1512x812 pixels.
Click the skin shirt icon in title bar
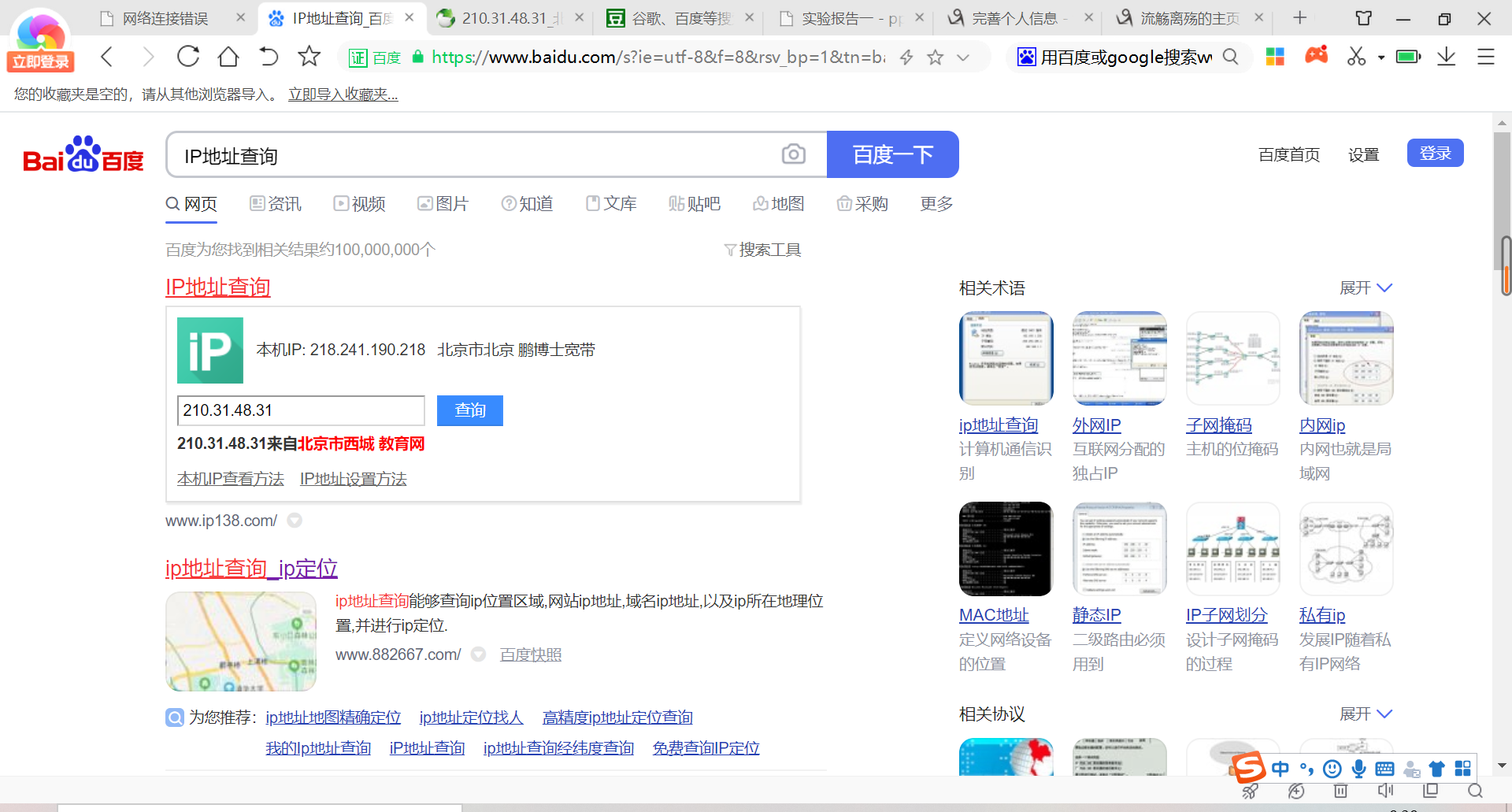1364,18
